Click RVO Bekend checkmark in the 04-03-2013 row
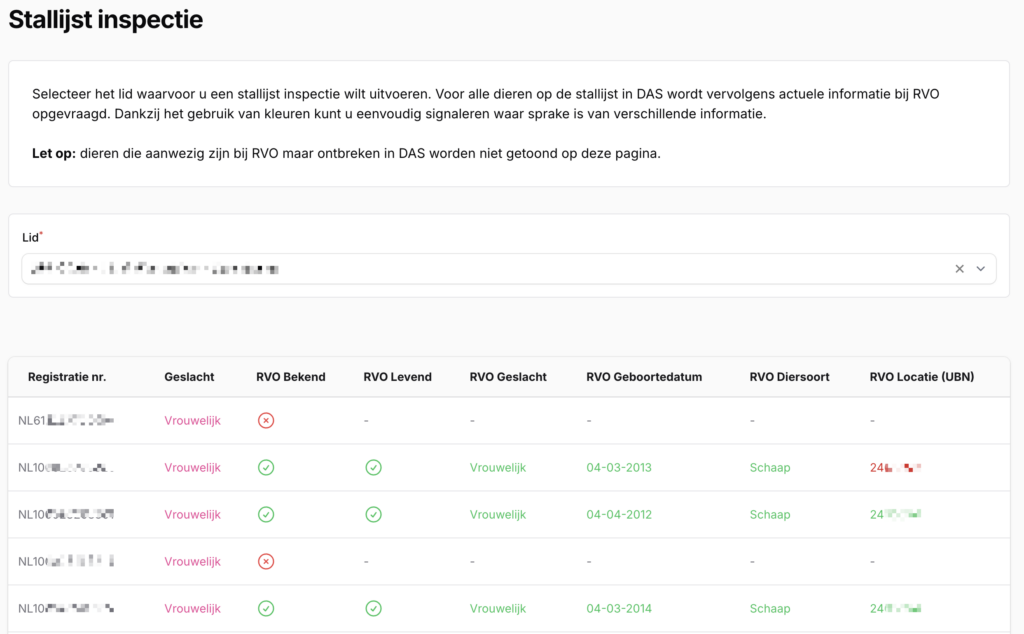 click(266, 468)
